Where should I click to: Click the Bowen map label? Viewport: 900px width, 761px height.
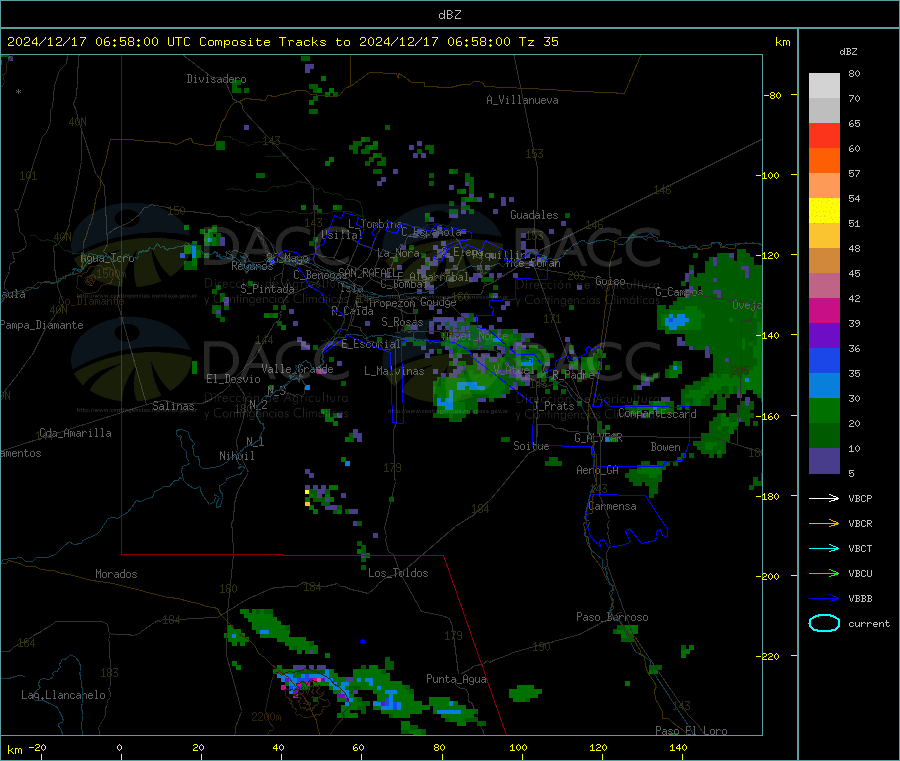(x=665, y=446)
